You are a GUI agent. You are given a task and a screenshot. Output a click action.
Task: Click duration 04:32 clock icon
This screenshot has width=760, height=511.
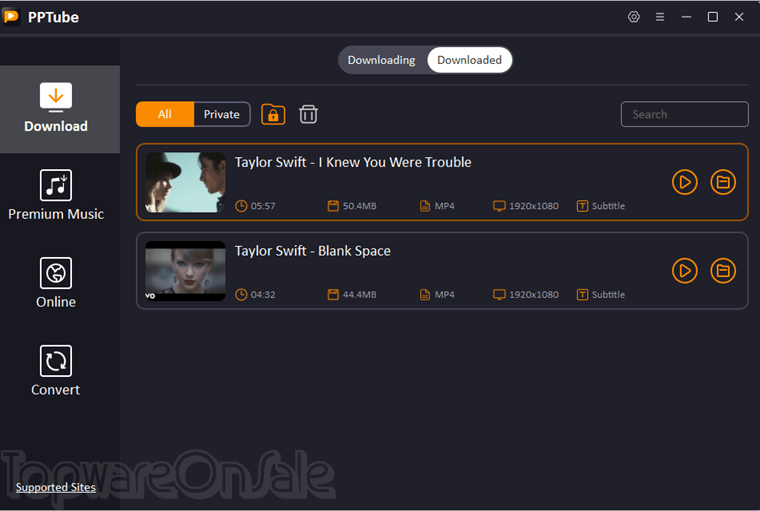[x=241, y=295]
